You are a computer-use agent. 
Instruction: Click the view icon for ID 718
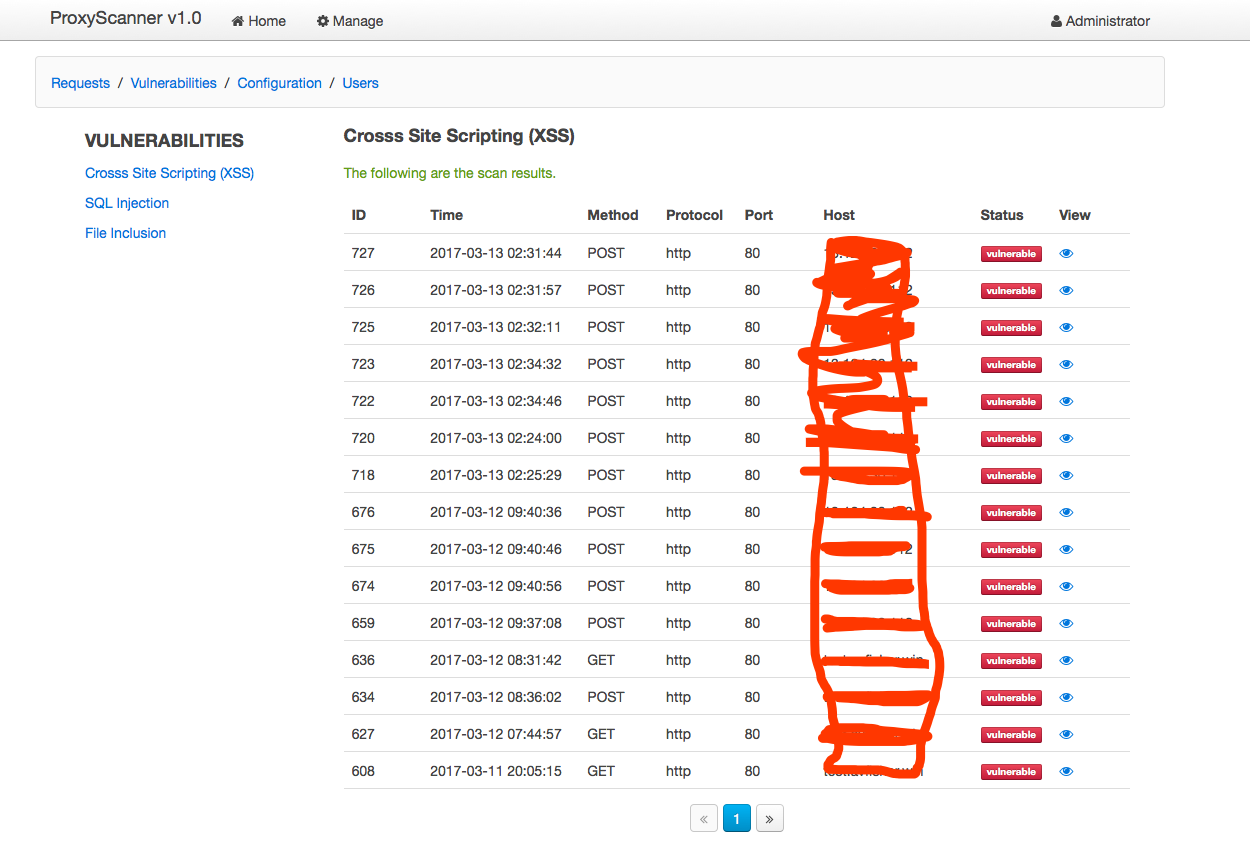[1066, 476]
